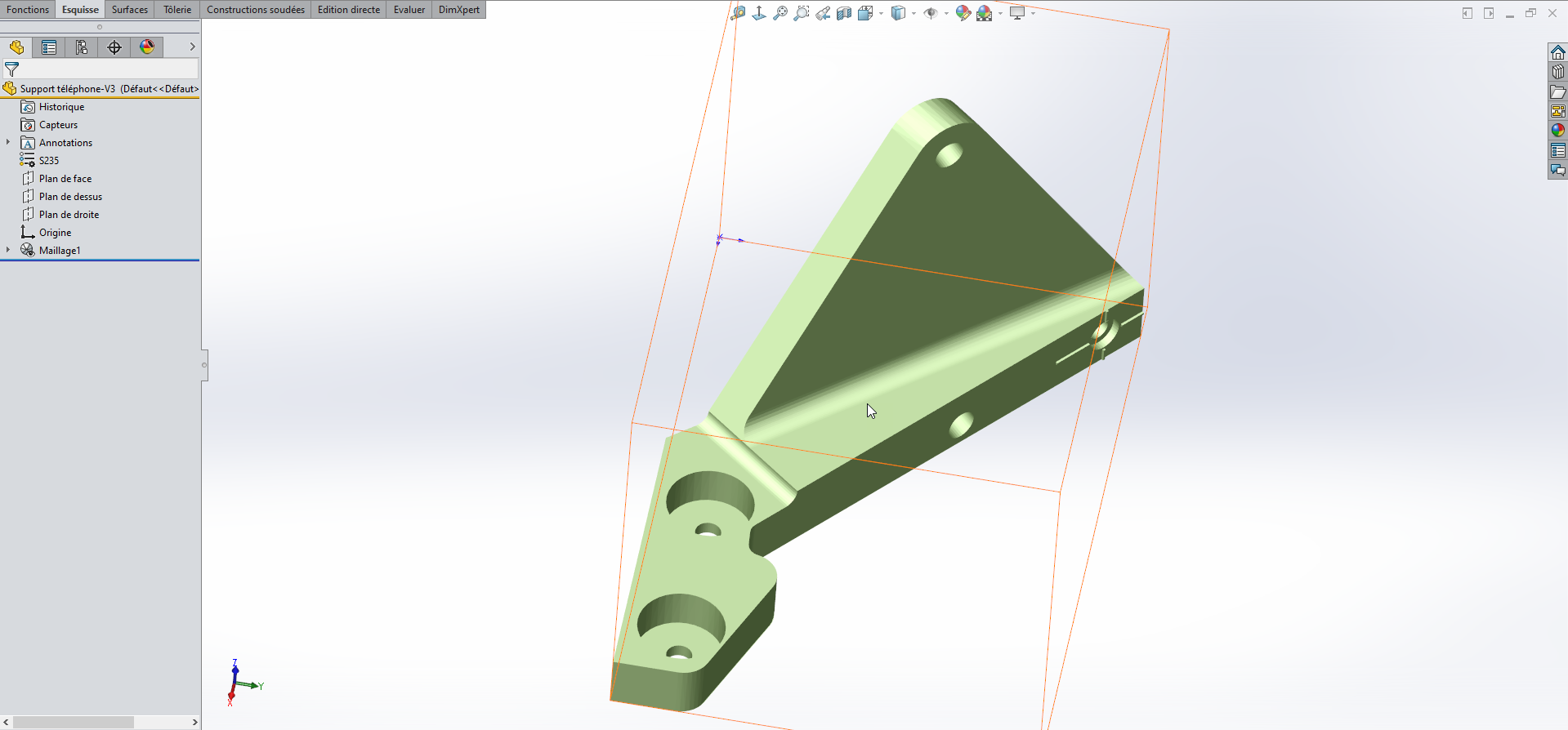Open the ConfigurationManager tab icon
This screenshot has height=730, width=1568.
pos(82,47)
